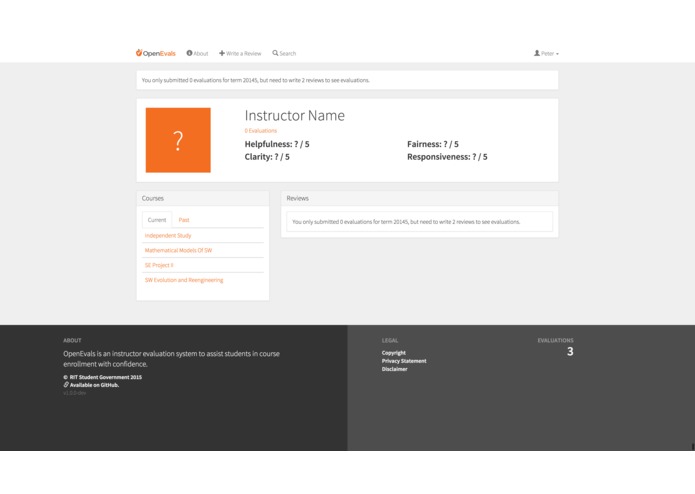Viewport: 695px width, 494px height.
Task: Click the top alert about term 20145
Action: [x=347, y=80]
